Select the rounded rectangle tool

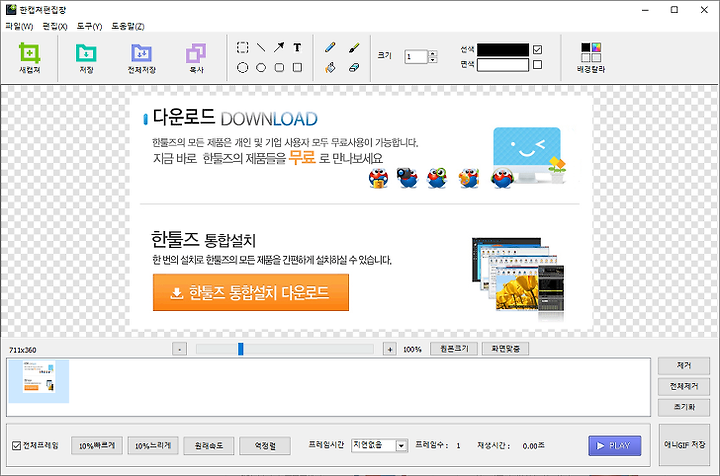point(279,67)
